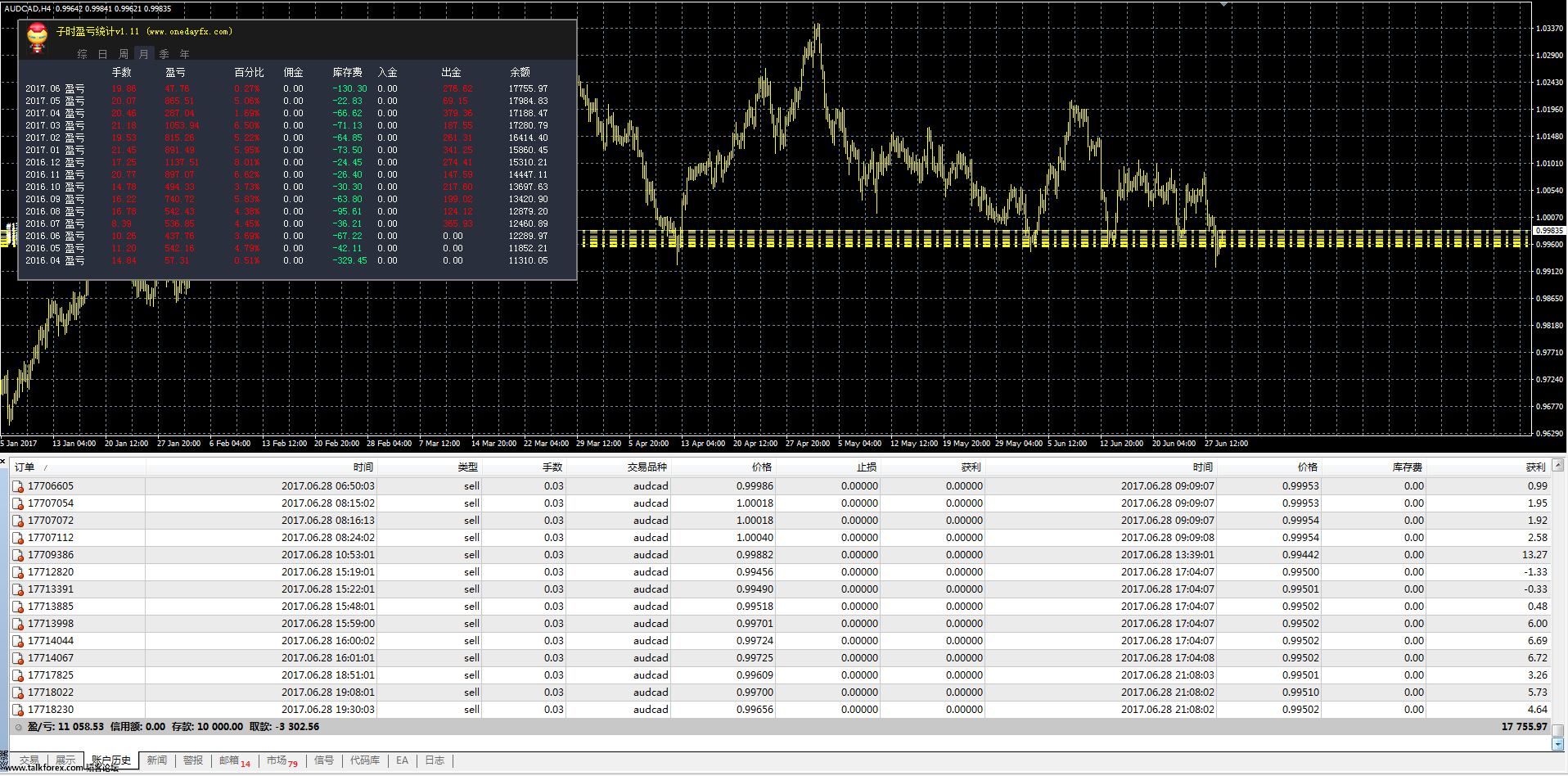Viewport: 1568px width, 776px height.
Task: Click the history scrollbar down arrow
Action: coord(1558,745)
